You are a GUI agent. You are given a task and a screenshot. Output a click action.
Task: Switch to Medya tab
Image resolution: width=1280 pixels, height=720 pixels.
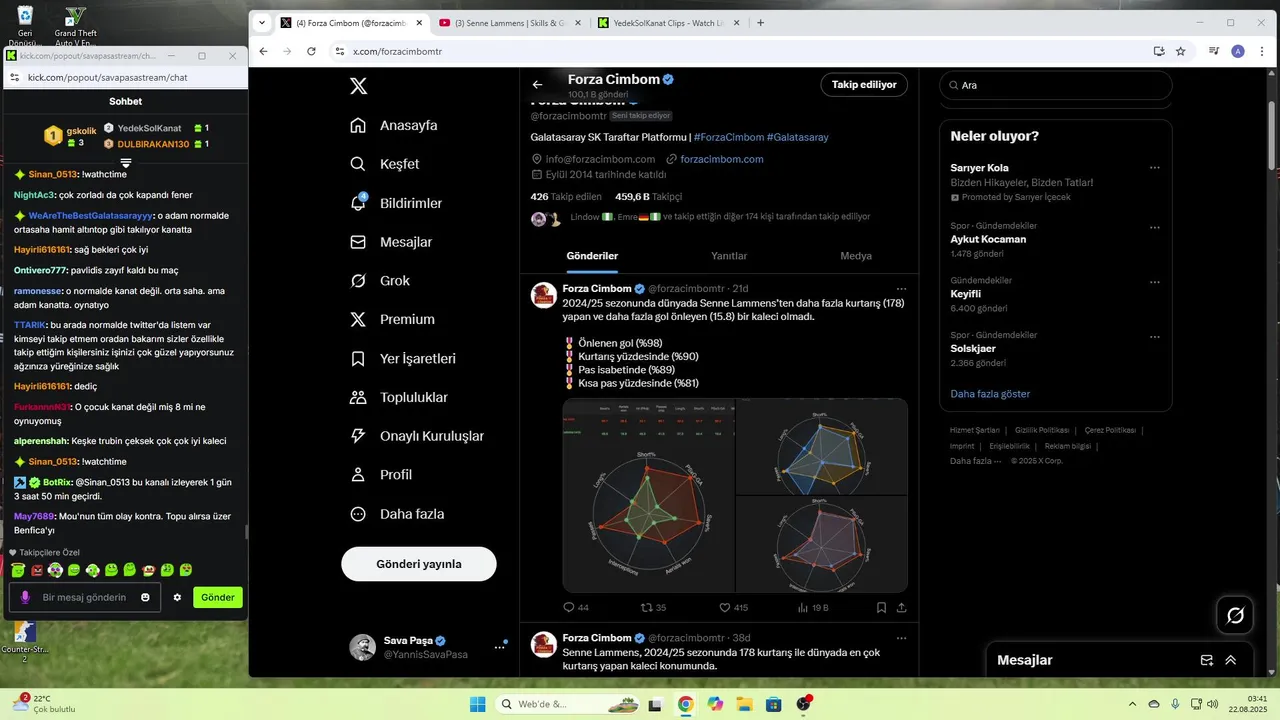click(x=856, y=256)
